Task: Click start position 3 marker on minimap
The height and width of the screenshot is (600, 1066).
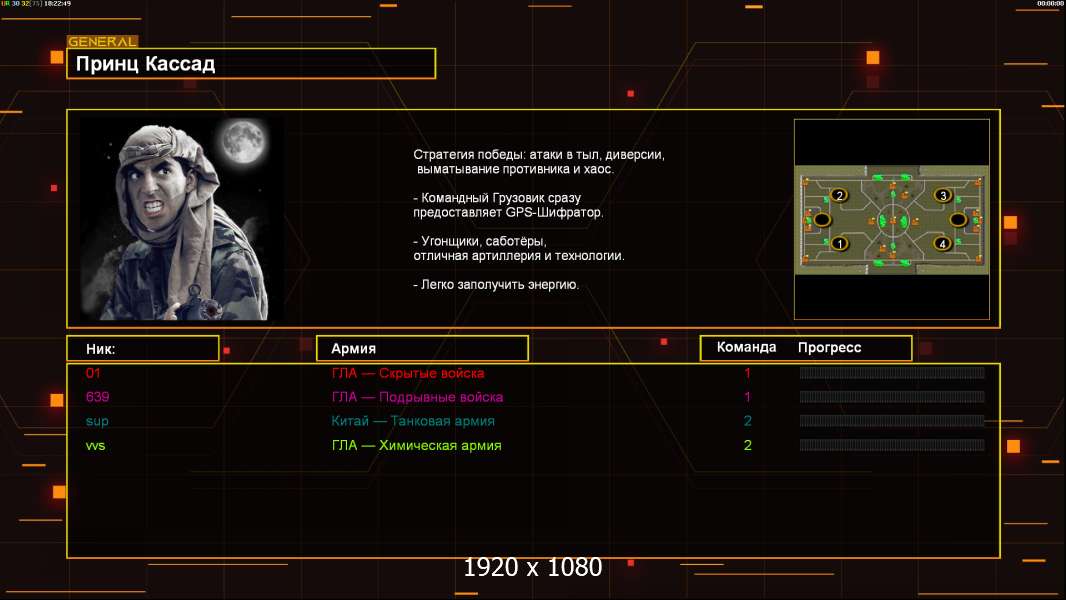Action: coord(942,196)
